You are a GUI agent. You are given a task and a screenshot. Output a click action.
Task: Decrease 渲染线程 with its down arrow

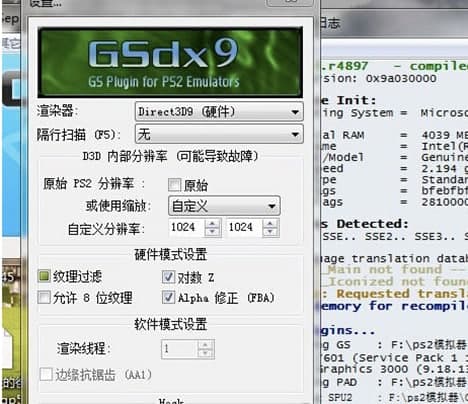click(x=206, y=354)
